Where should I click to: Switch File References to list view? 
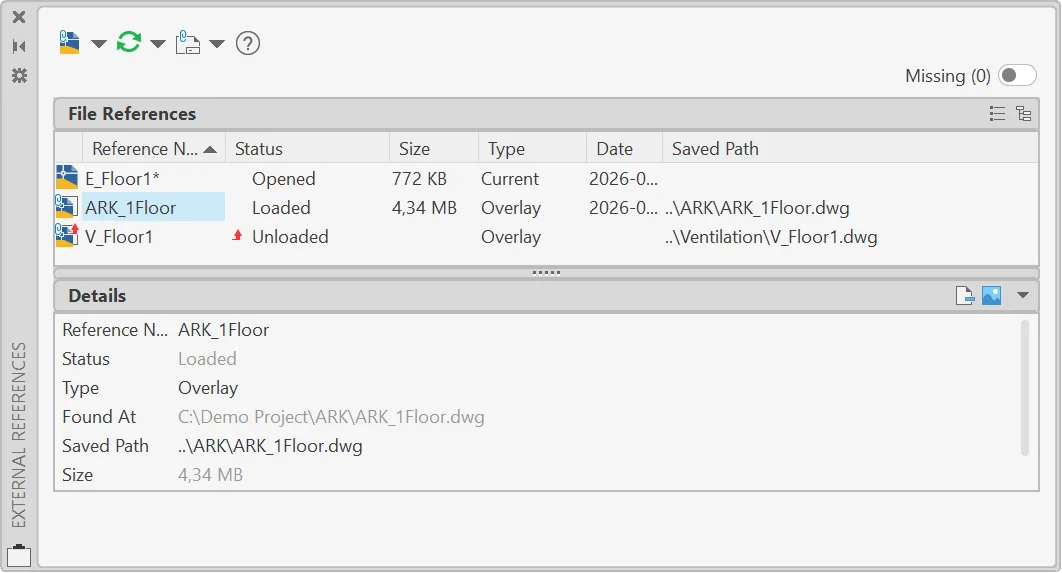pyautogui.click(x=997, y=114)
